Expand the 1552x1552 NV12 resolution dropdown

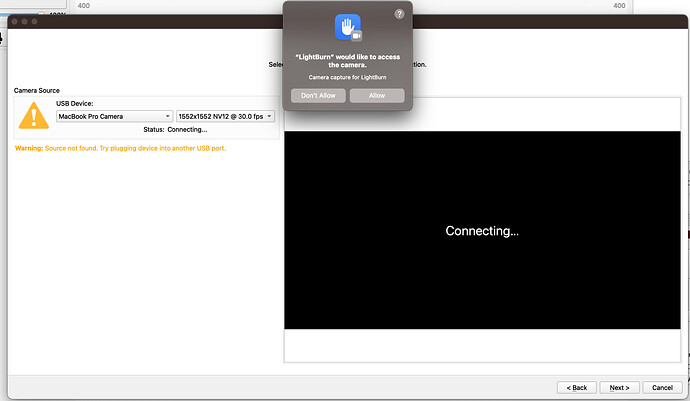(x=226, y=116)
